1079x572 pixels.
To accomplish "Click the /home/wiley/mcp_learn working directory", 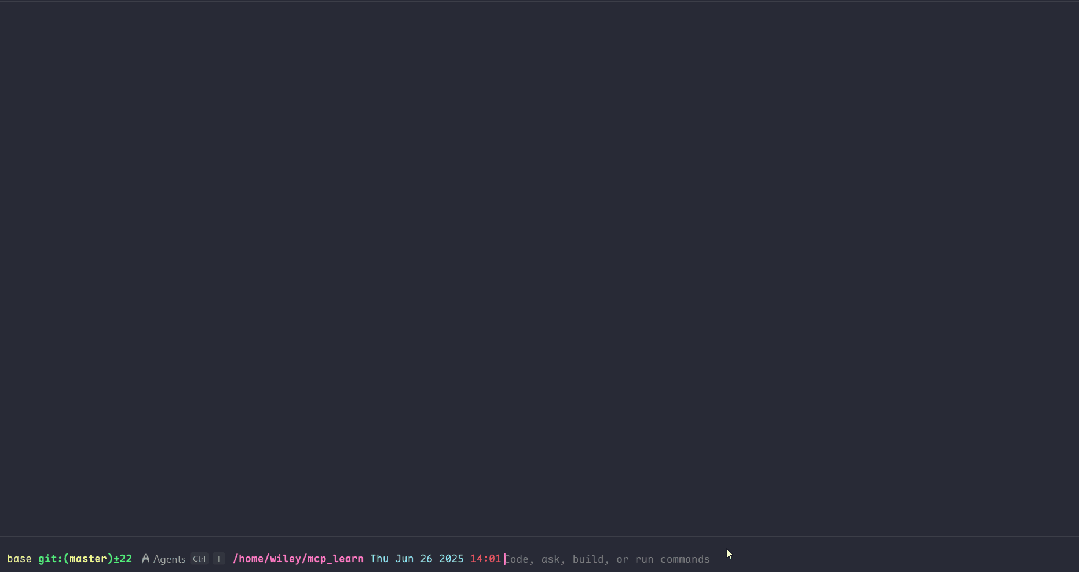I will point(298,559).
